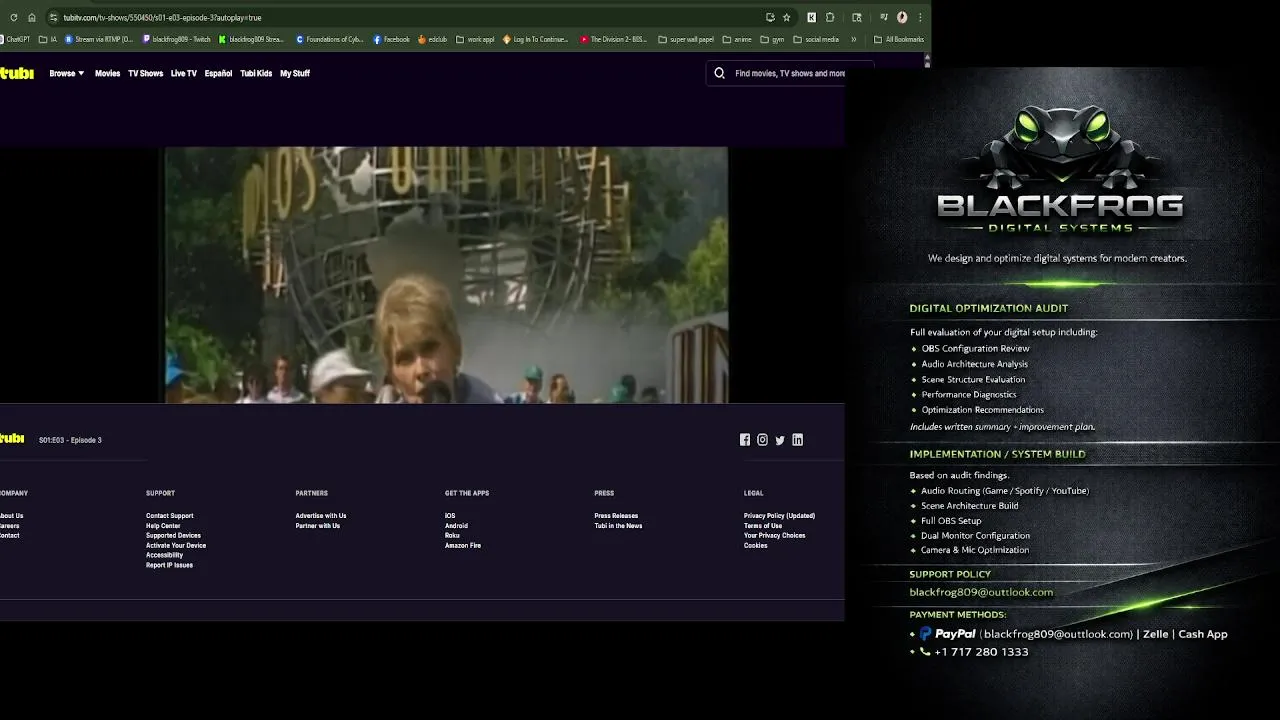Open Partner with Us link

(x=318, y=526)
